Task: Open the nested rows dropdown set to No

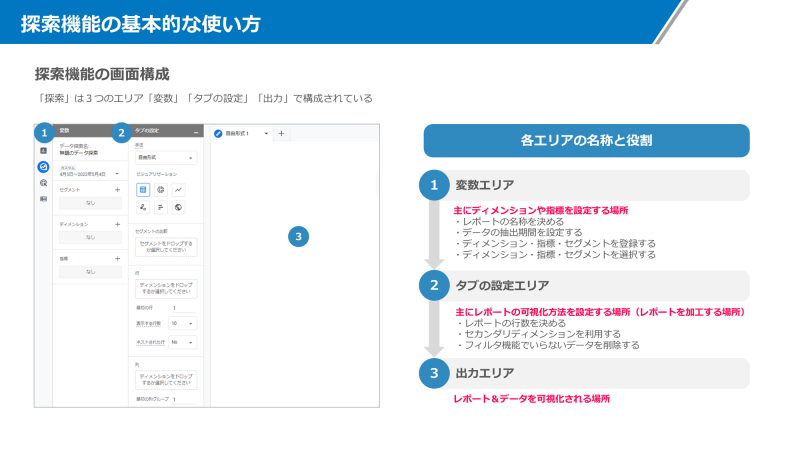Action: coord(183,342)
